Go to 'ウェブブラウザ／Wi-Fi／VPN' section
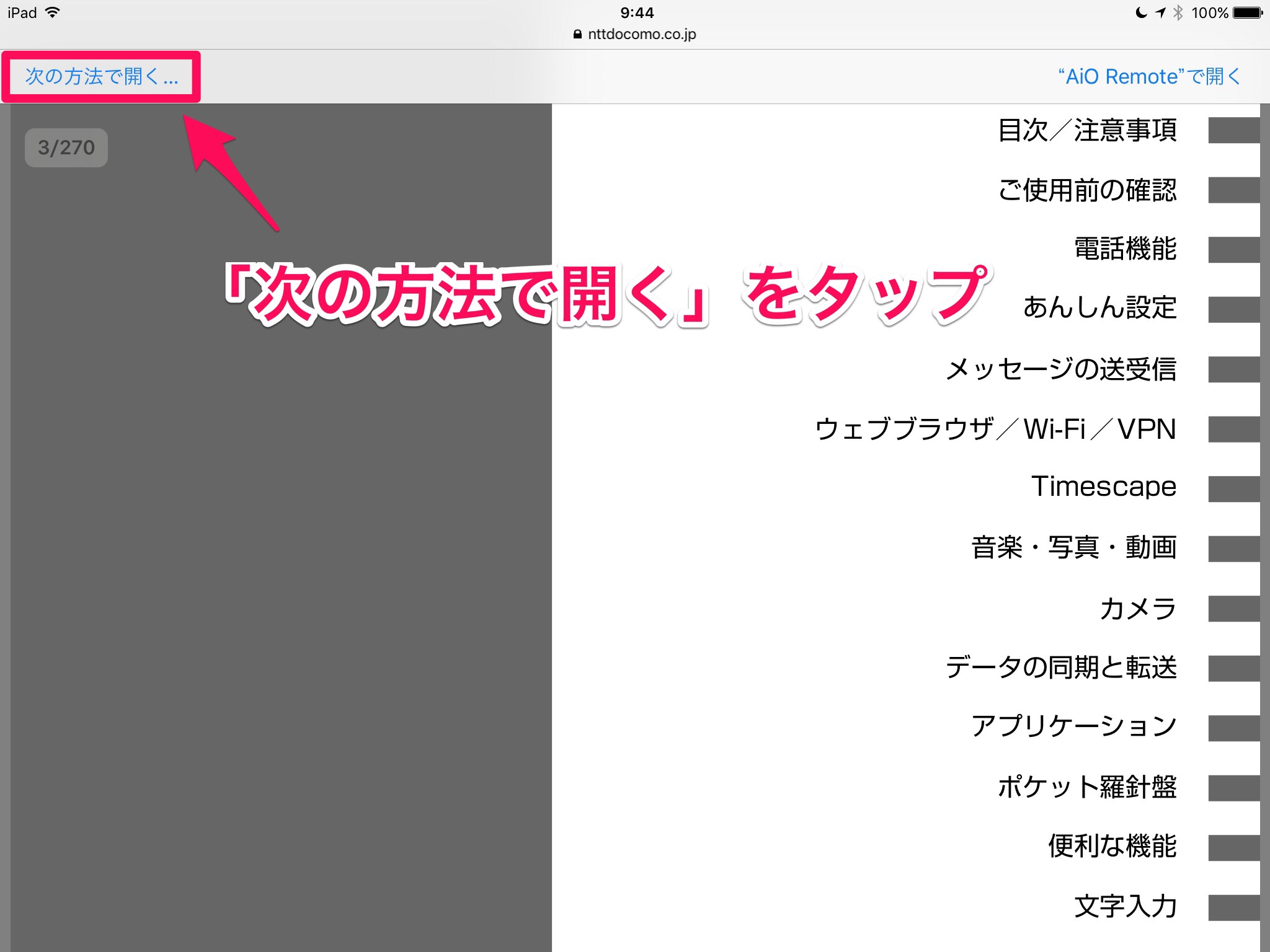 pyautogui.click(x=995, y=429)
